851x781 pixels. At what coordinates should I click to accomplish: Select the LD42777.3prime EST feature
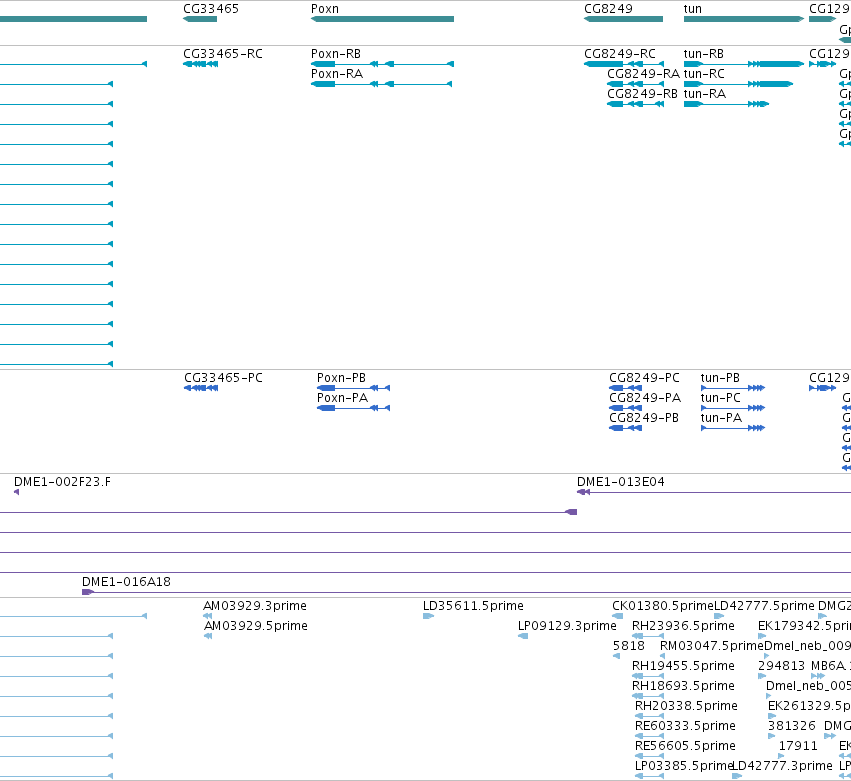click(x=737, y=776)
